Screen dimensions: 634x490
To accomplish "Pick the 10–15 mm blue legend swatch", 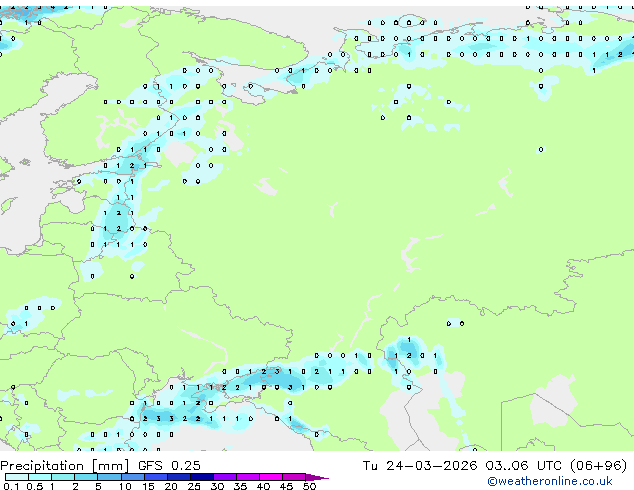I will point(133,477).
